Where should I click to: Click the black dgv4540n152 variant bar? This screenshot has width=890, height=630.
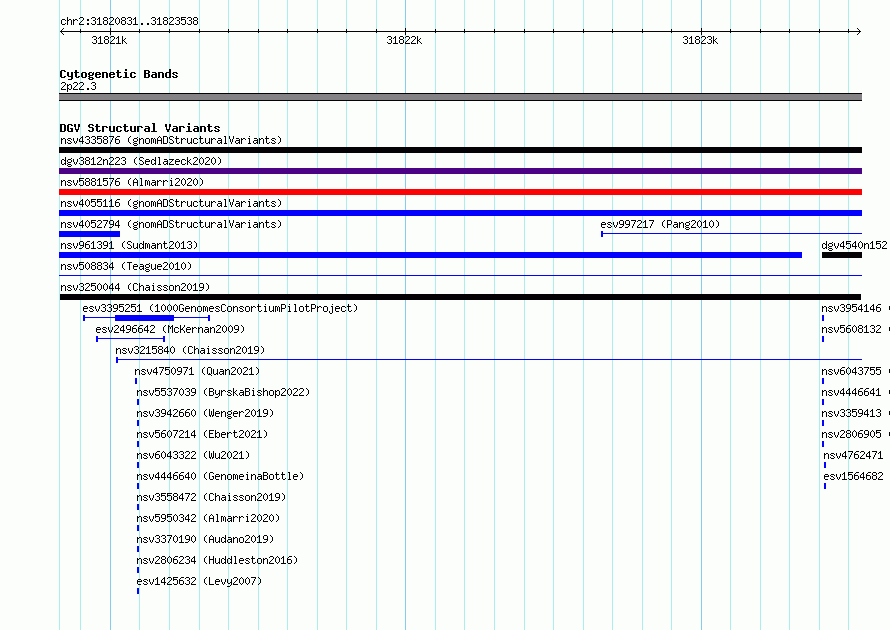[842, 255]
